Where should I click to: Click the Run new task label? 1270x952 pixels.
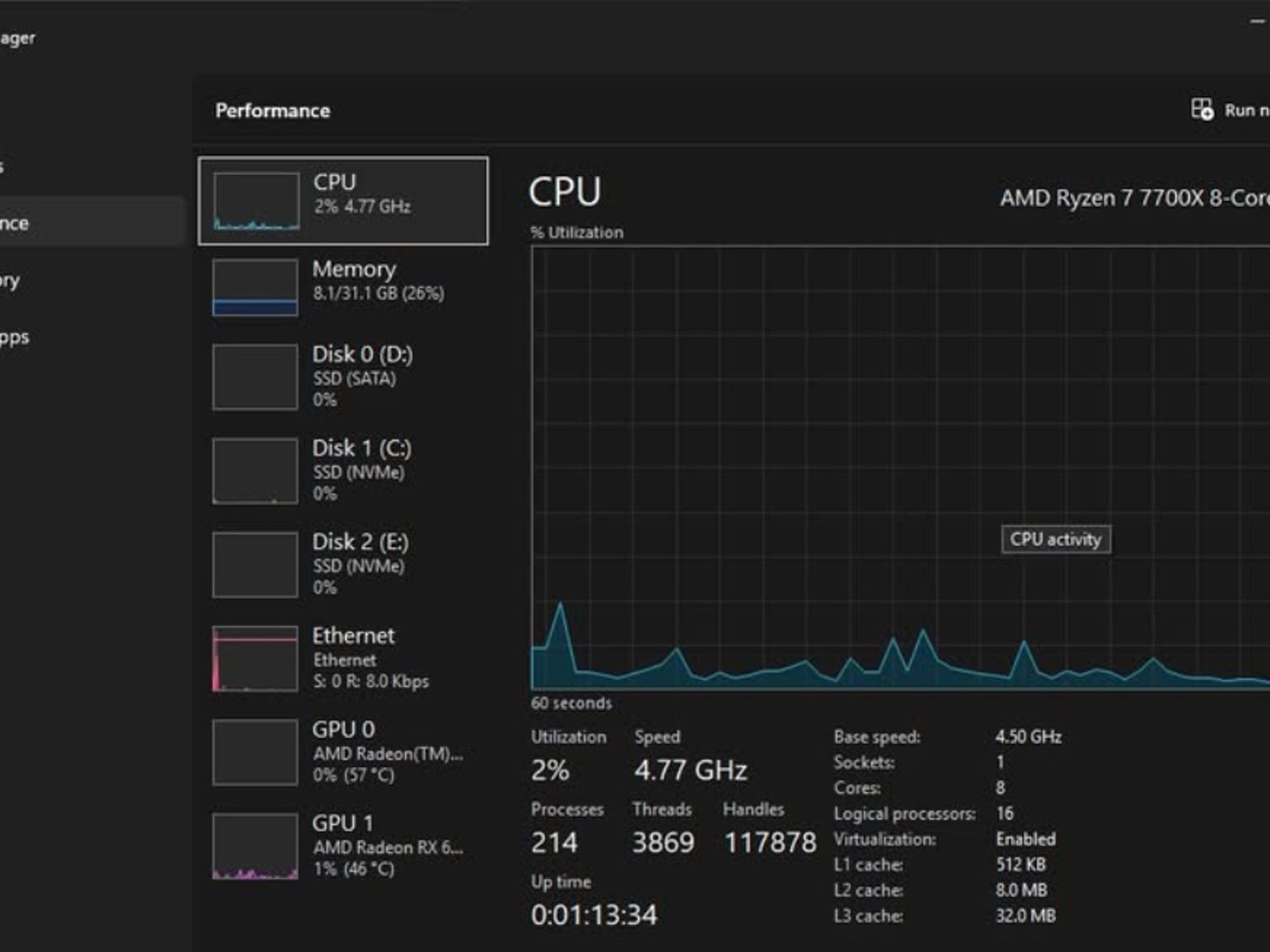[x=1247, y=110]
